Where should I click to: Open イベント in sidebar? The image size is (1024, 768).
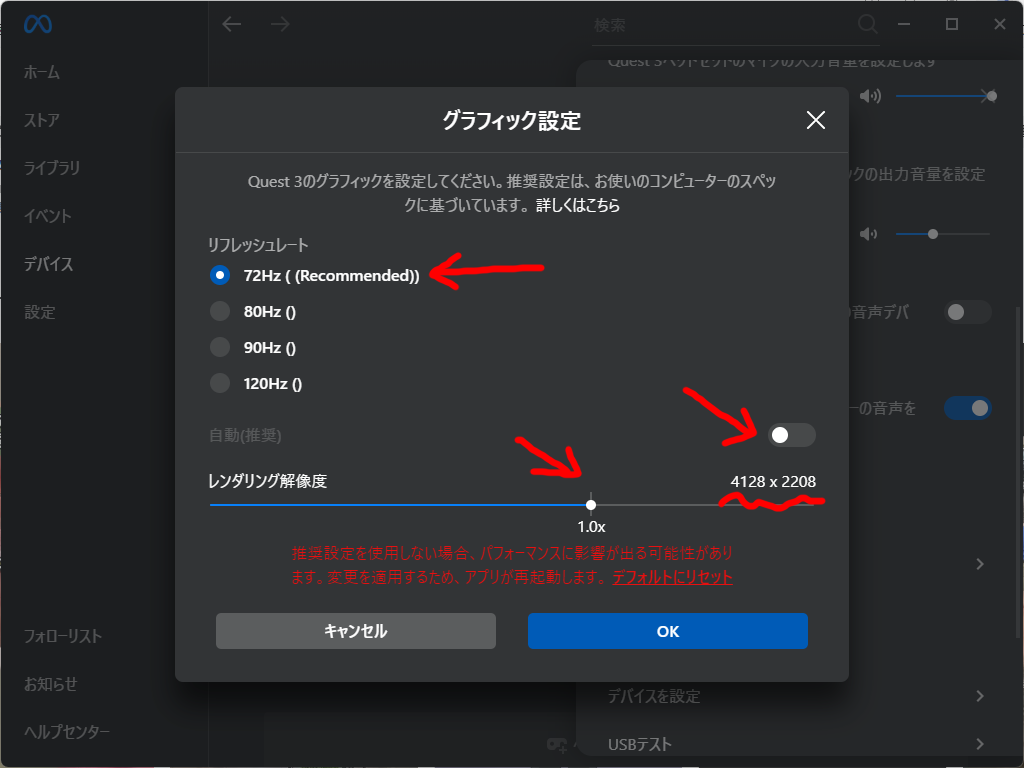pos(47,216)
